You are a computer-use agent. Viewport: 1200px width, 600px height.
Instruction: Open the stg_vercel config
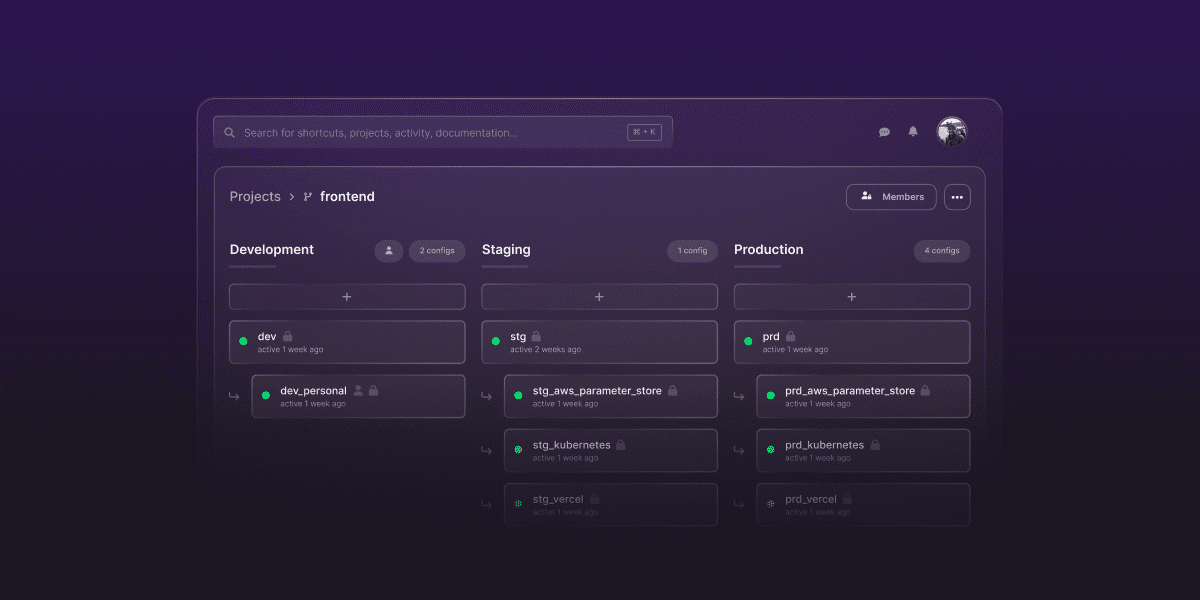(611, 505)
